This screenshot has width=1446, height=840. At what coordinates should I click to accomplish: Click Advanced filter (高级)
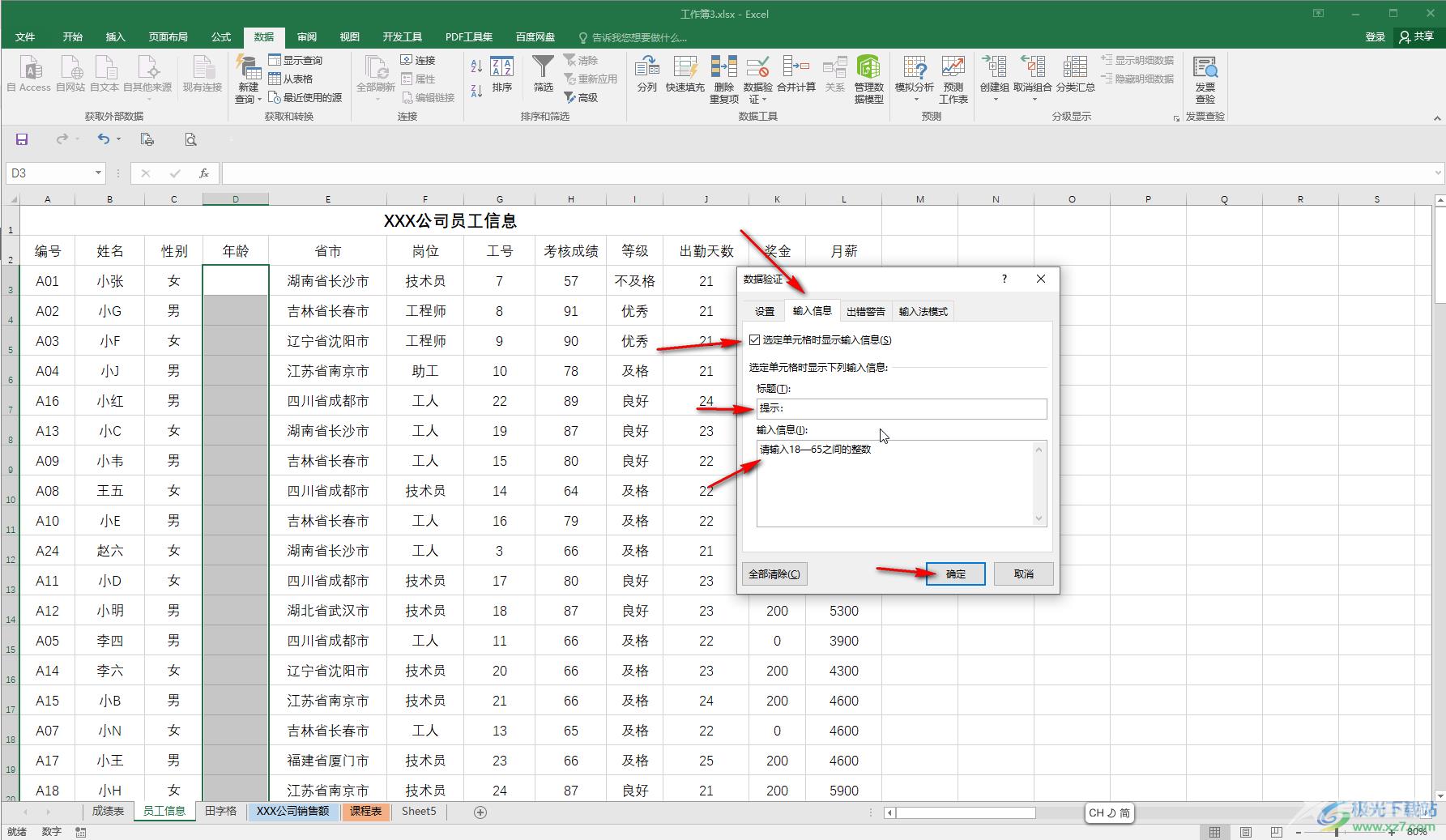pyautogui.click(x=582, y=97)
